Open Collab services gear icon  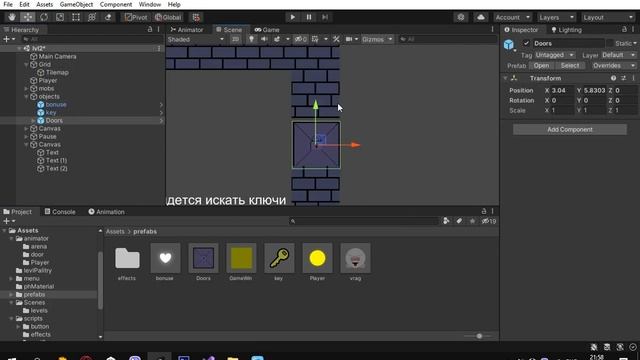[x=461, y=17]
